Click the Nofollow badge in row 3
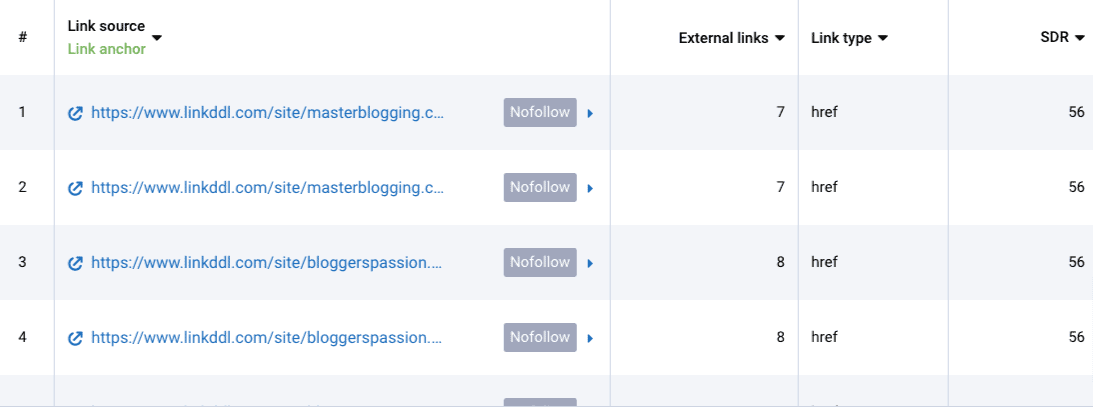Image resolution: width=1093 pixels, height=408 pixels. coord(540,262)
